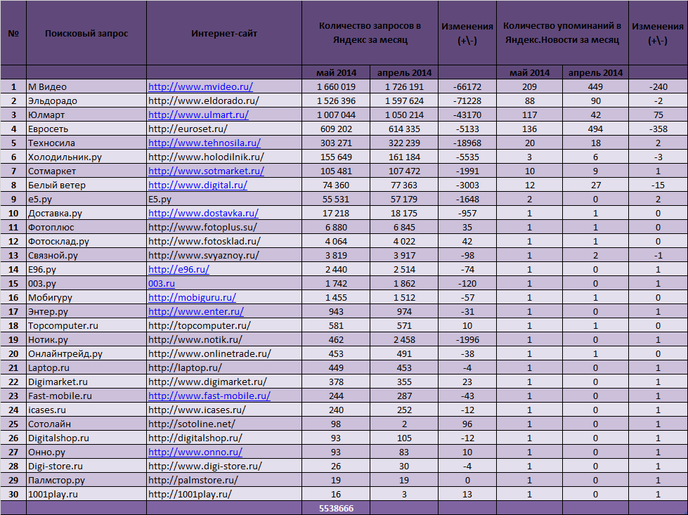Click the news count 209

coord(530,87)
